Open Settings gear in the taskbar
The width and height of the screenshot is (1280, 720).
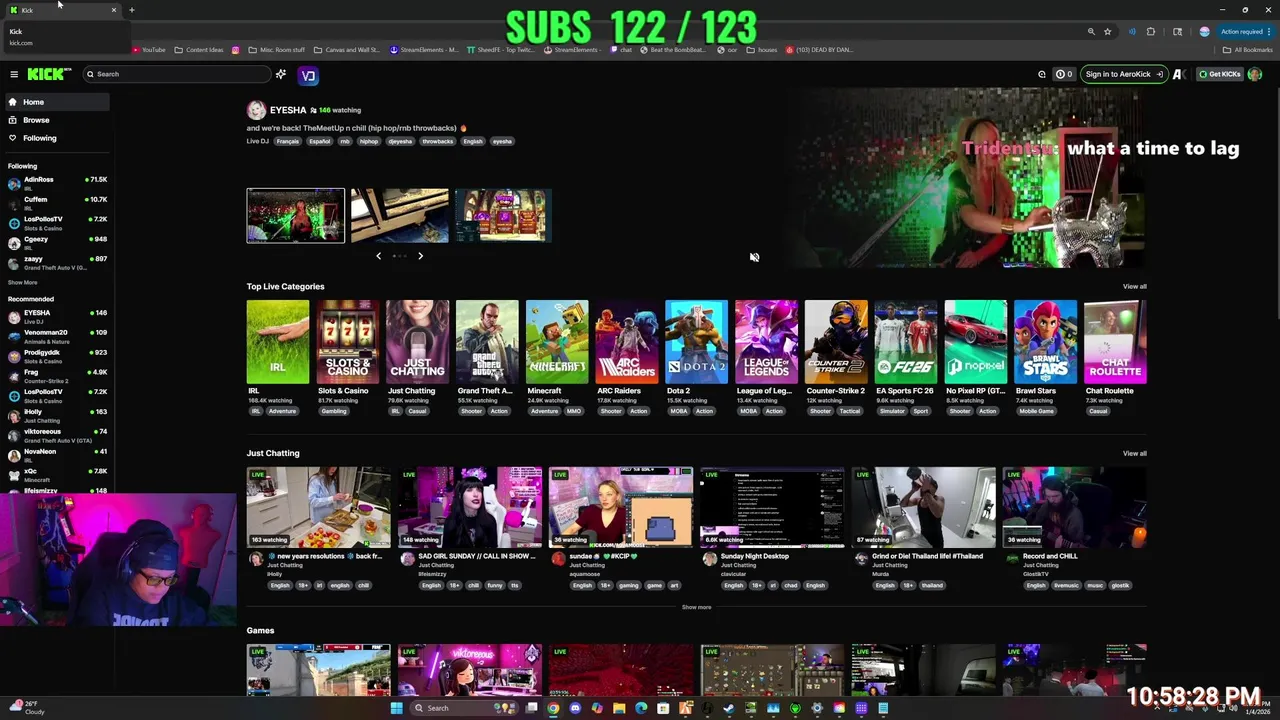(817, 708)
